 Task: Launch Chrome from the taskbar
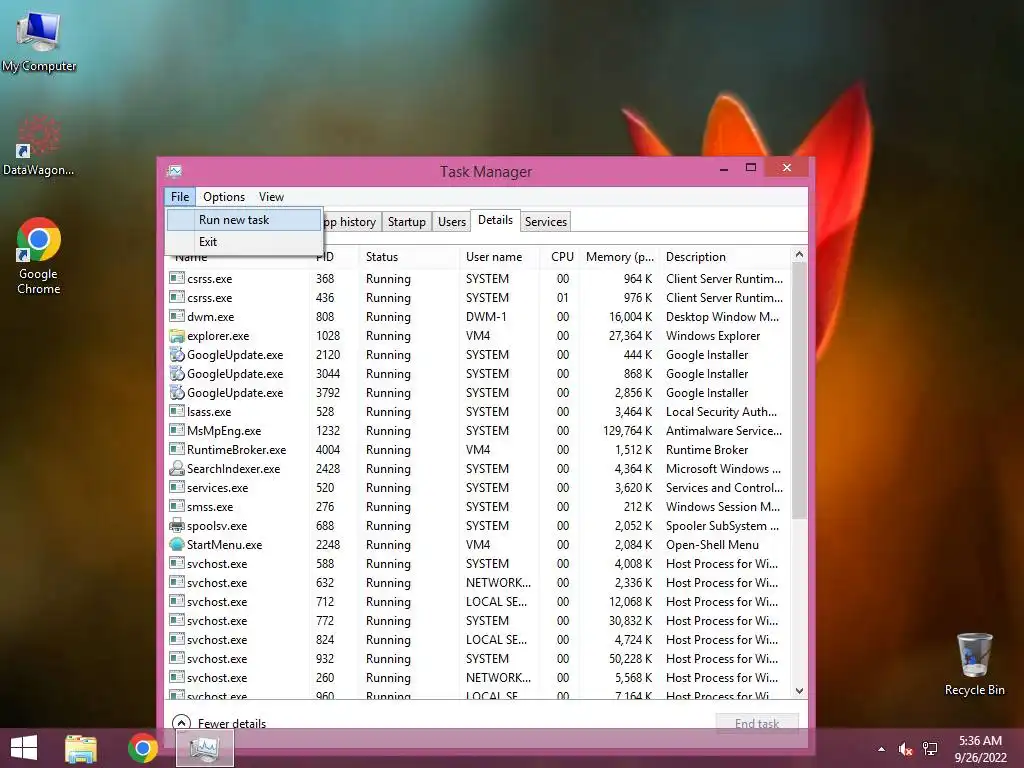[142, 748]
